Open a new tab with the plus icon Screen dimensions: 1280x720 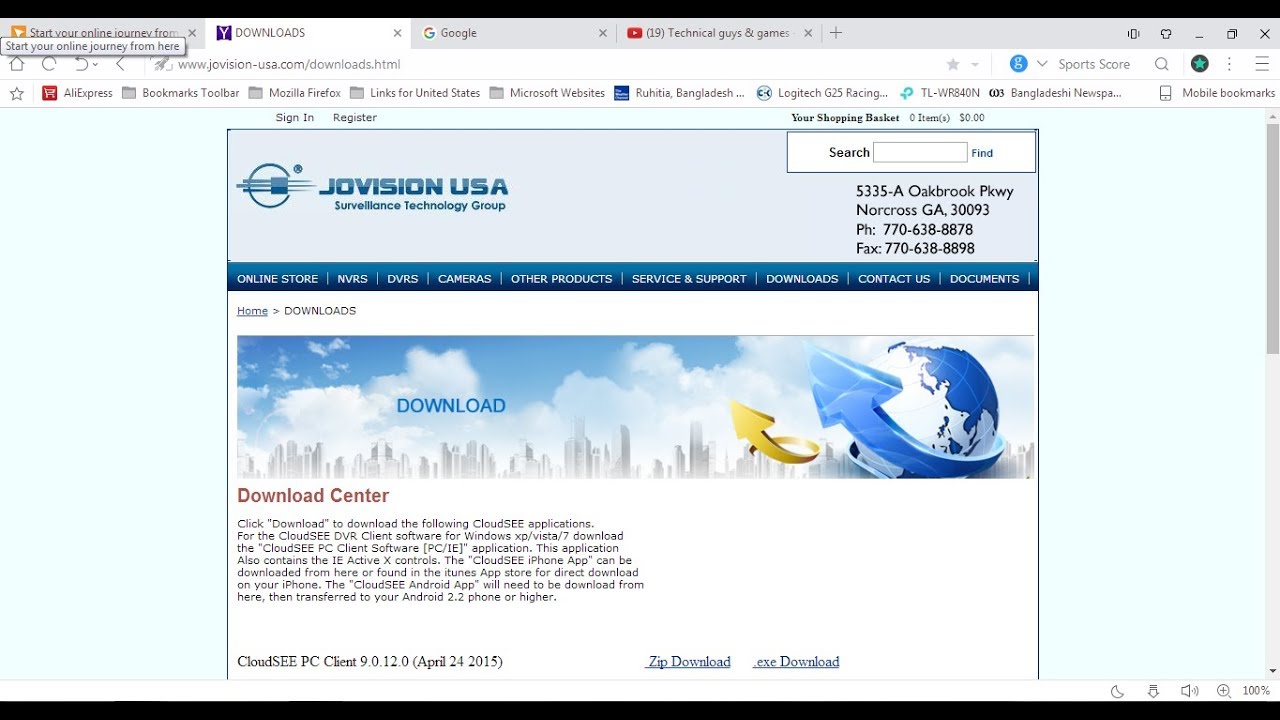(x=836, y=33)
